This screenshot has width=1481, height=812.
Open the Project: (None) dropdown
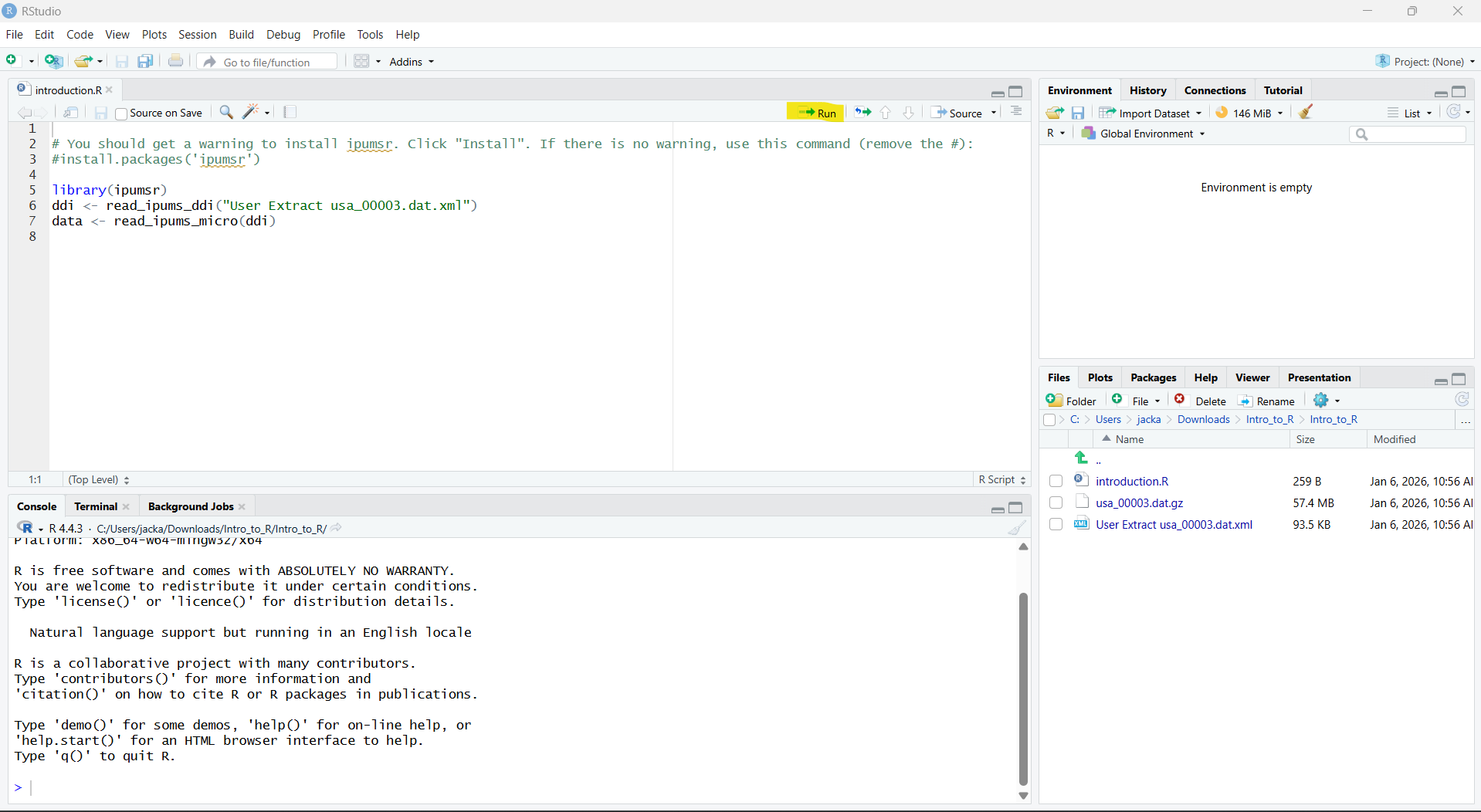click(x=1425, y=62)
